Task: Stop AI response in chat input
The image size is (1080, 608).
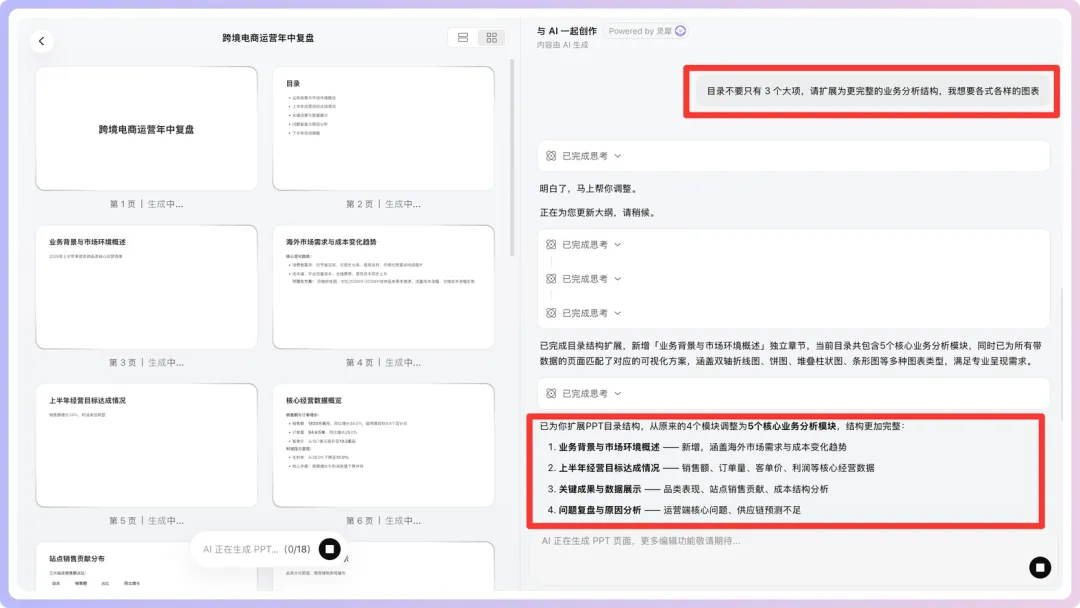Action: coord(1040,567)
